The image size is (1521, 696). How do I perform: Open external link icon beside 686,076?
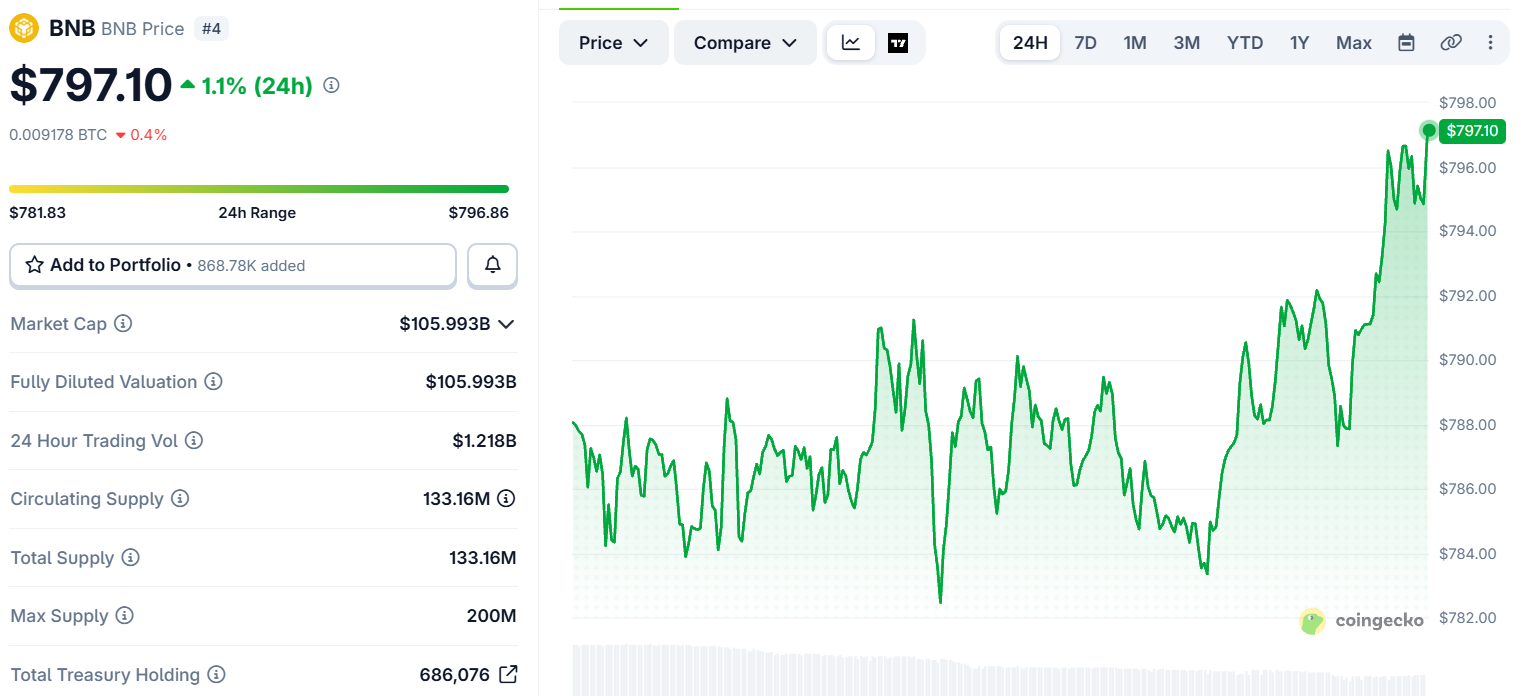508,674
